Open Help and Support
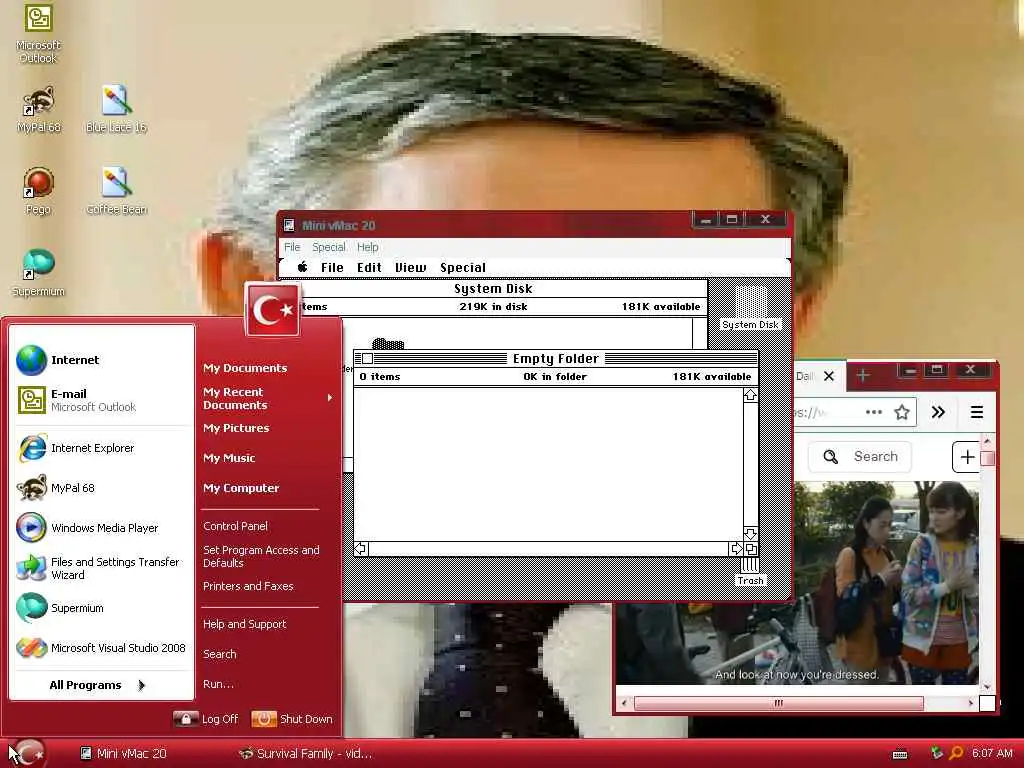This screenshot has width=1024, height=768. click(244, 624)
